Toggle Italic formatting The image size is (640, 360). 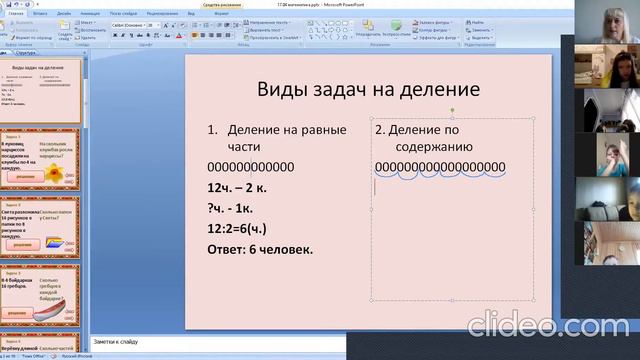(123, 36)
